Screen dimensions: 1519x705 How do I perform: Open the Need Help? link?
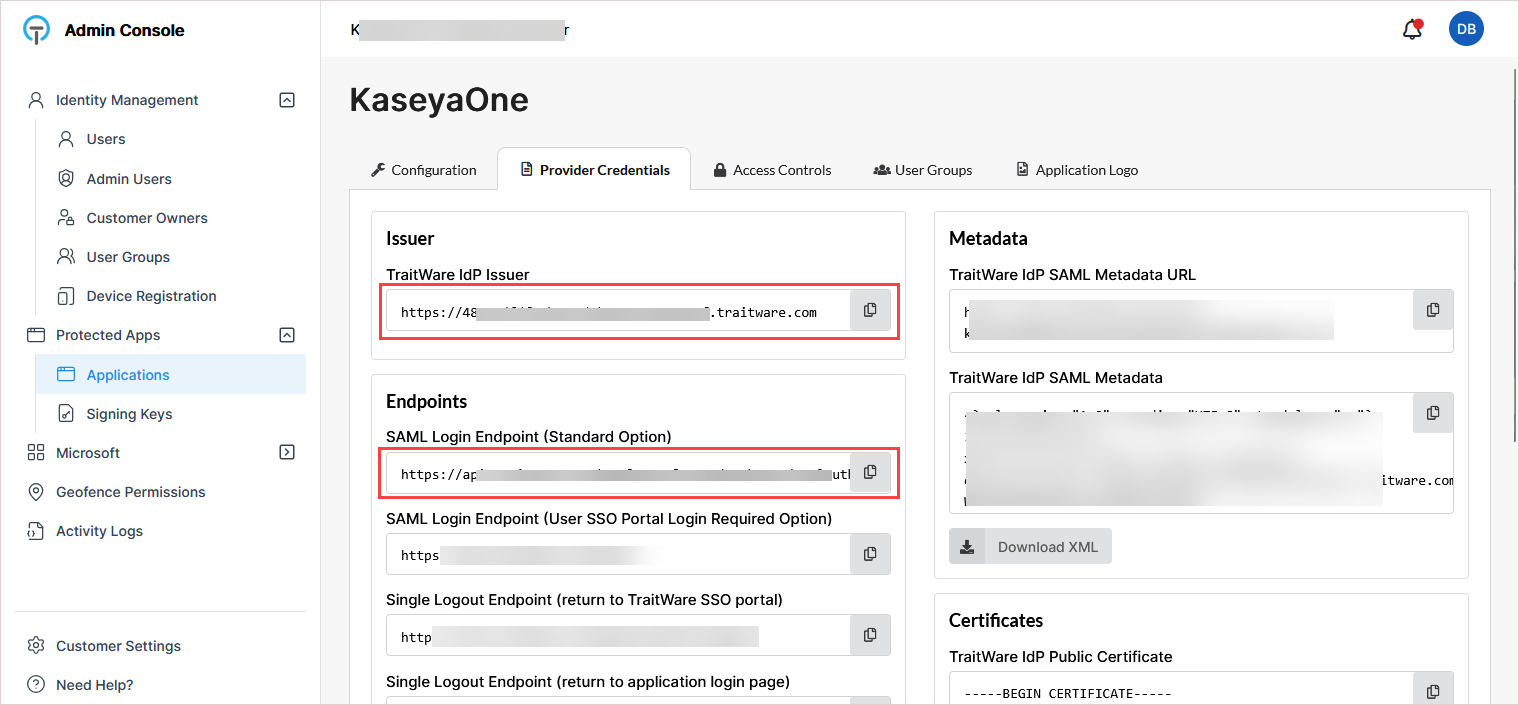click(x=94, y=685)
